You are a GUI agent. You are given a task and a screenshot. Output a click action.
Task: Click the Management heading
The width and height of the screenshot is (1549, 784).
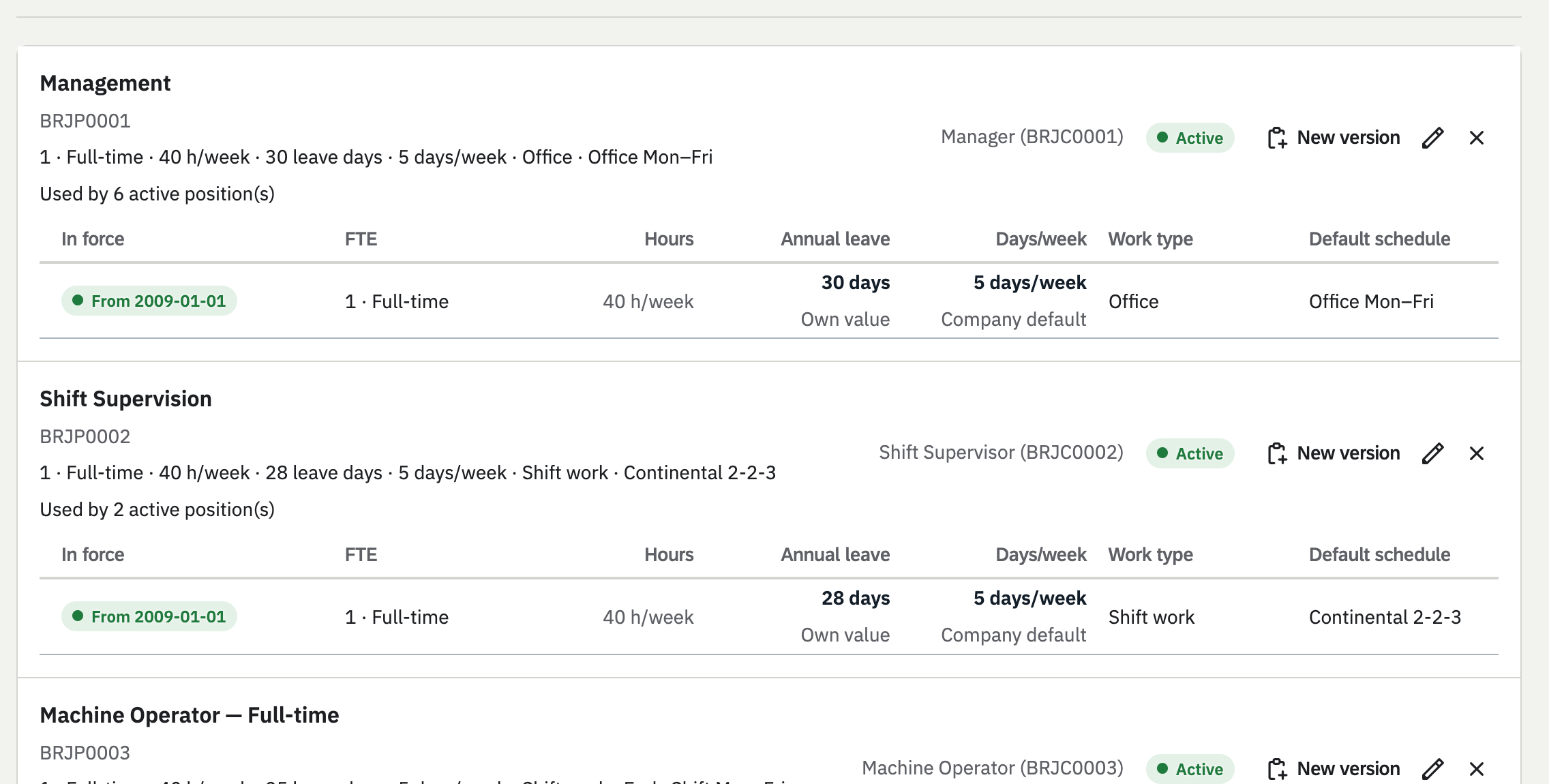click(x=105, y=83)
